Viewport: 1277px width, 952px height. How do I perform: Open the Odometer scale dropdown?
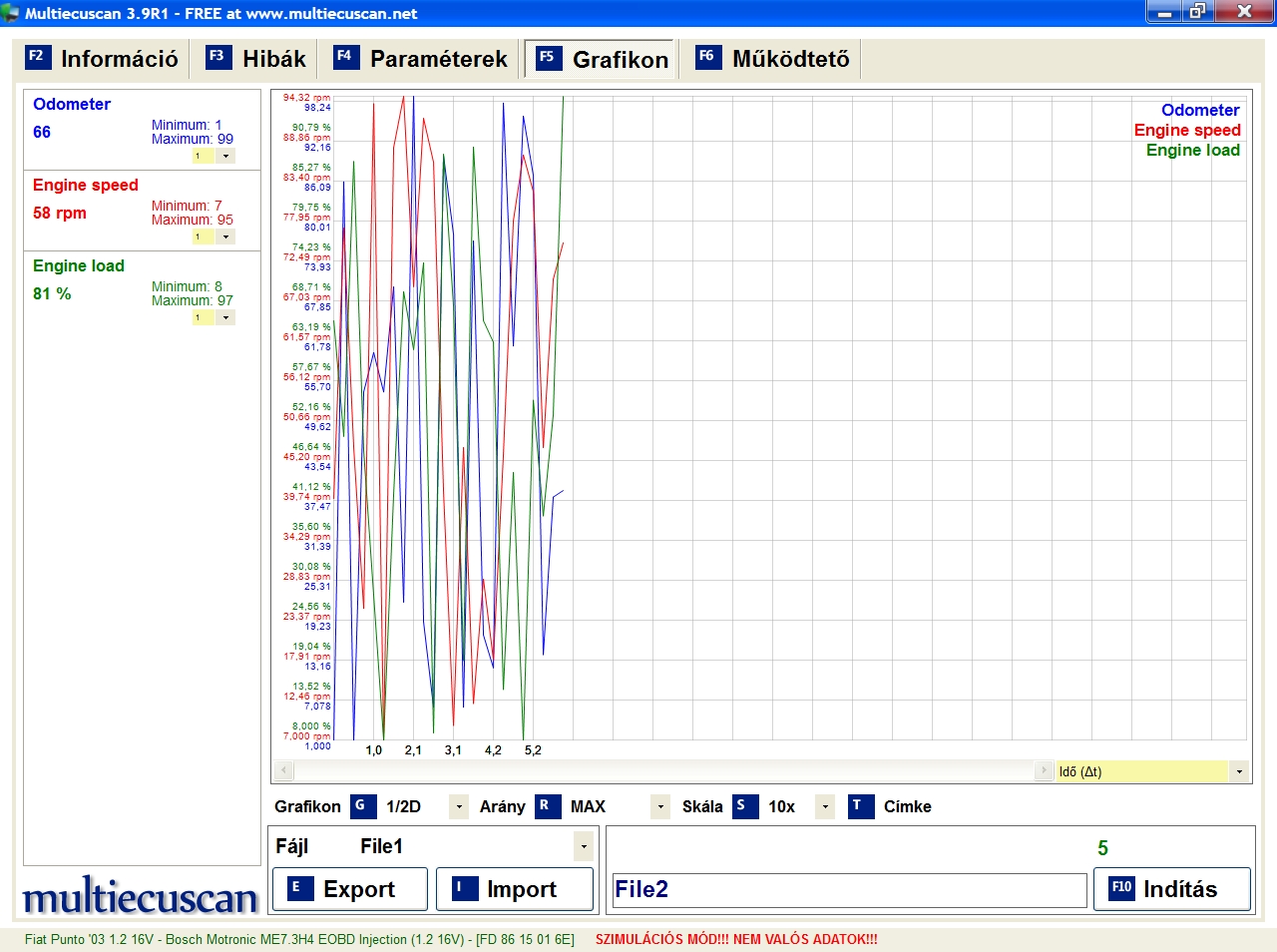click(226, 156)
